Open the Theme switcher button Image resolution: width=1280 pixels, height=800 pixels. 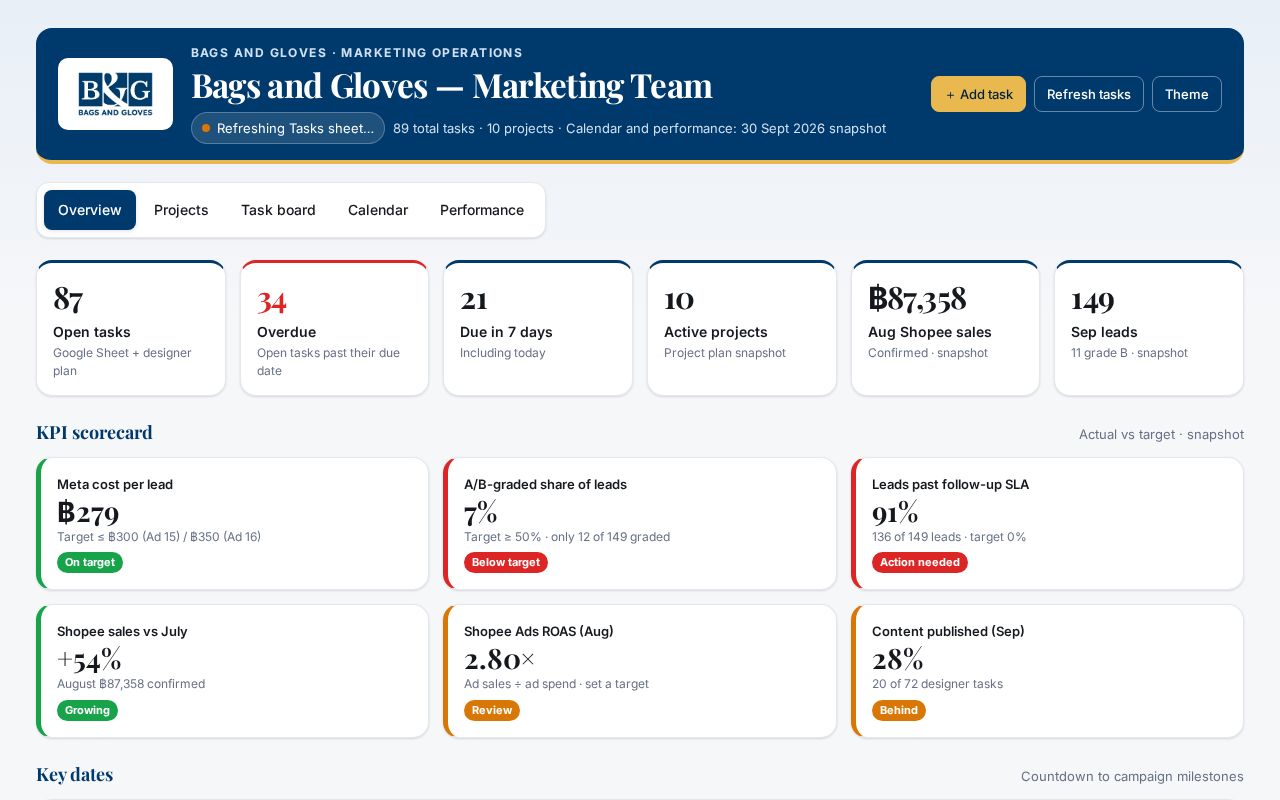1186,94
